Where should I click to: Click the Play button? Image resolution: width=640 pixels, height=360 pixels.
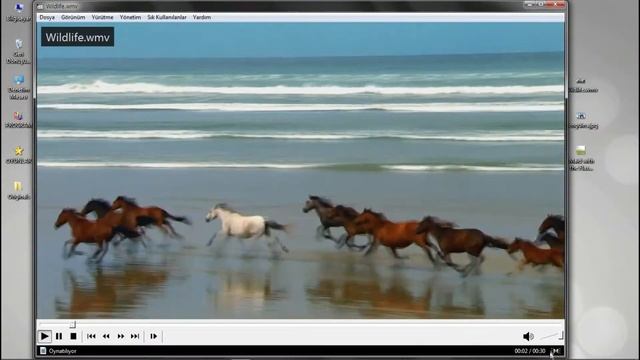(x=44, y=336)
